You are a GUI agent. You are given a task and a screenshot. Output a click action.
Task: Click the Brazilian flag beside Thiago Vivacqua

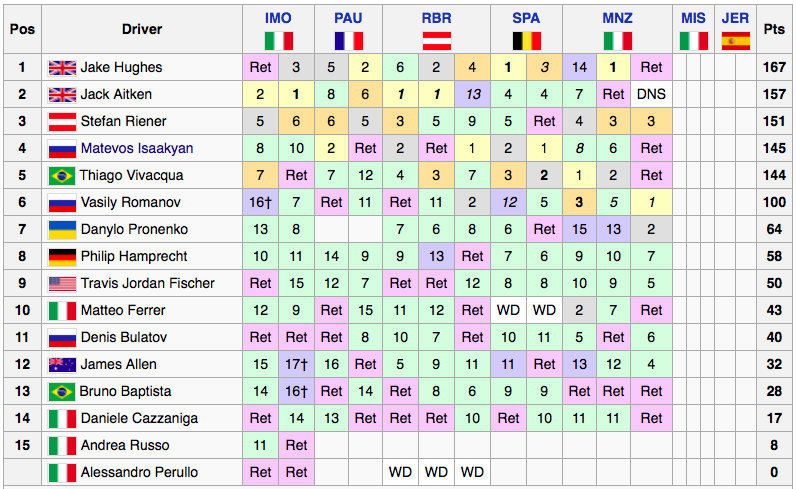pyautogui.click(x=62, y=176)
